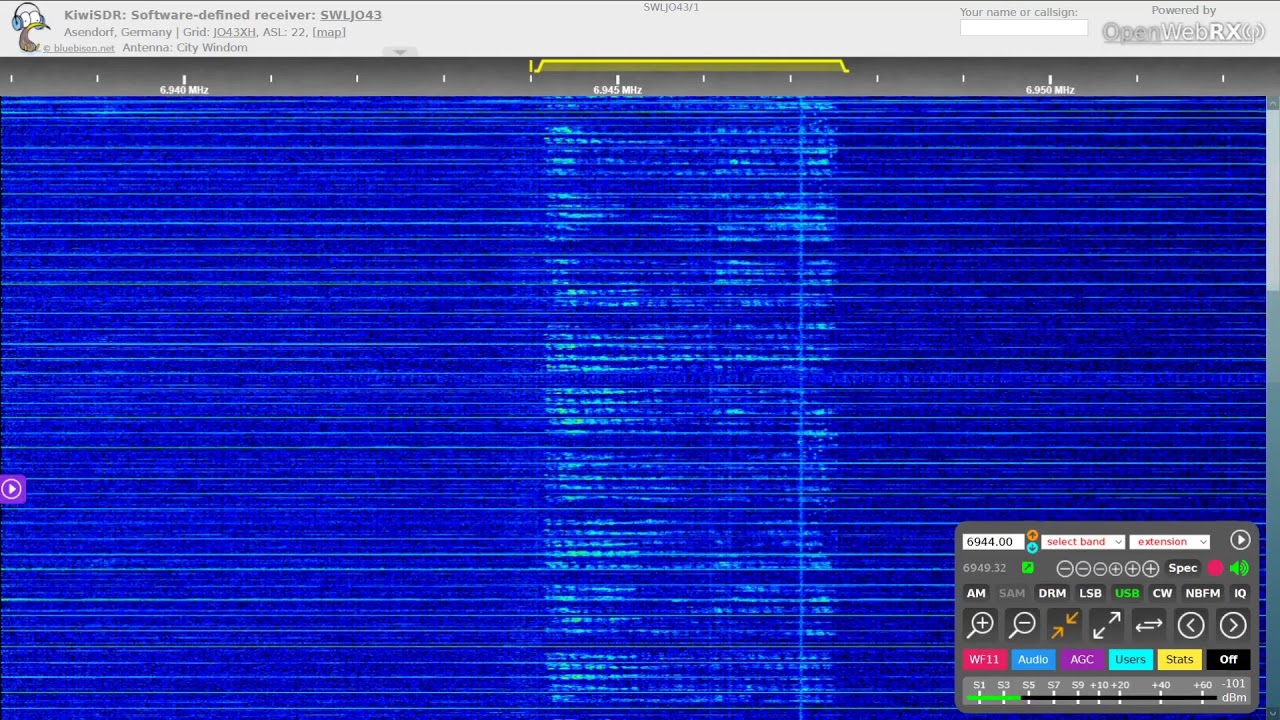Open the WF11 waterfall tab

point(984,659)
